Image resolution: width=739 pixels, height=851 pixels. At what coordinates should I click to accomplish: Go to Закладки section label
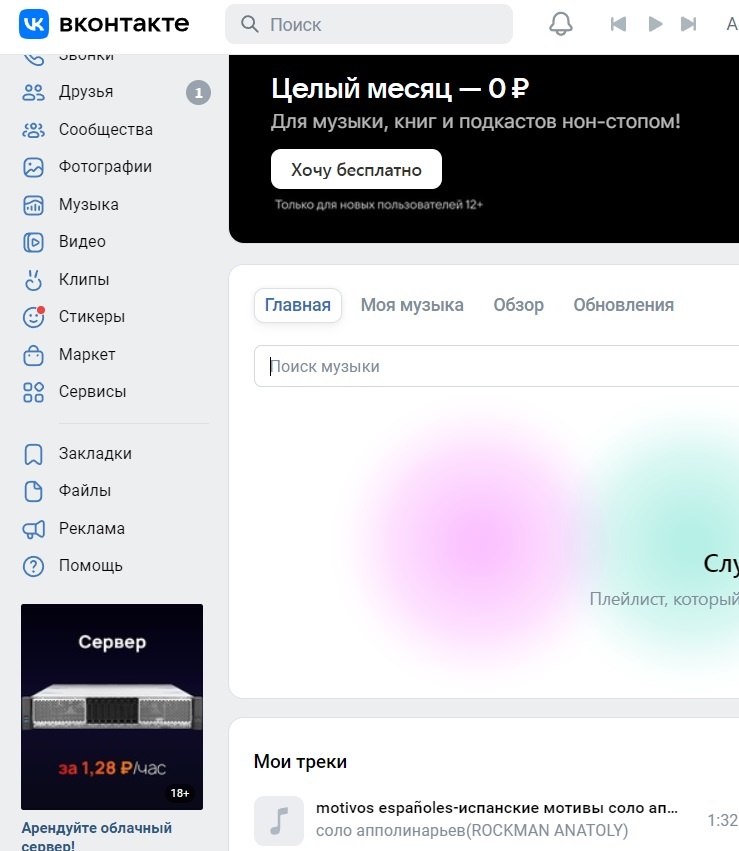tap(95, 454)
